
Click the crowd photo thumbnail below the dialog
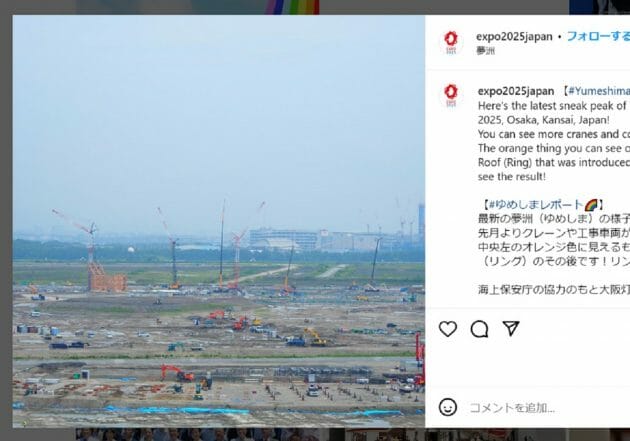coord(201,435)
